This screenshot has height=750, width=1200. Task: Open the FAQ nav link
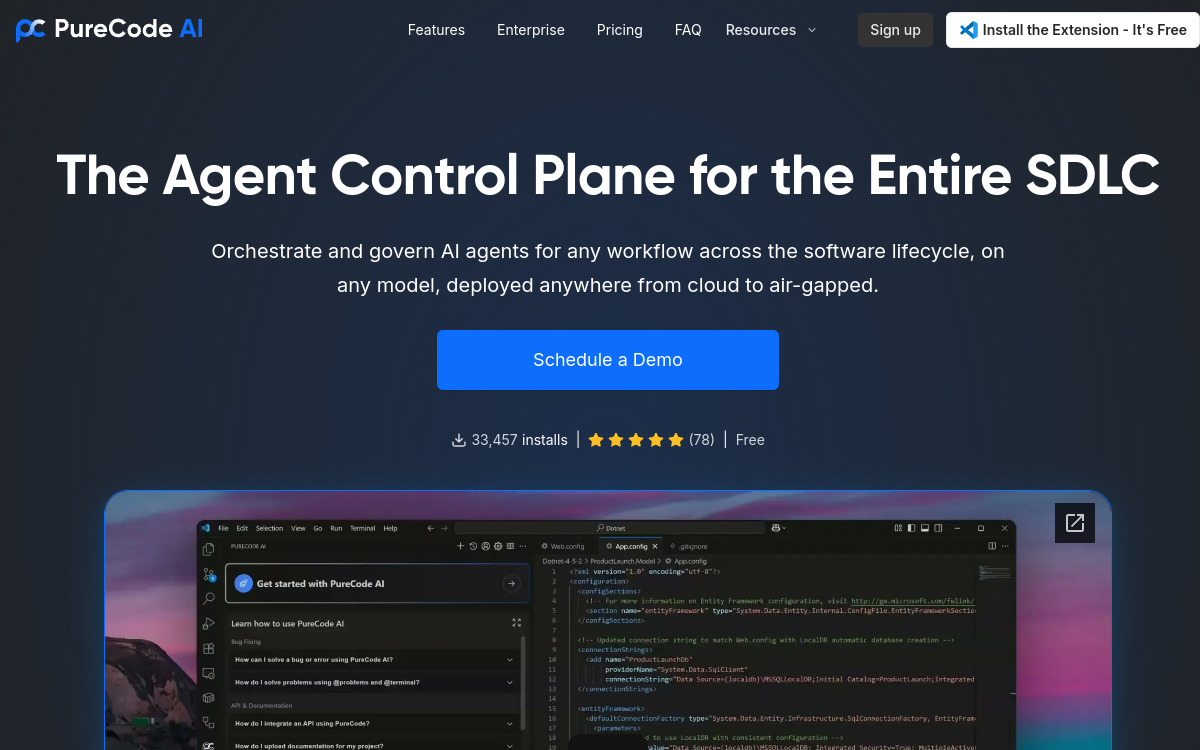tap(688, 30)
